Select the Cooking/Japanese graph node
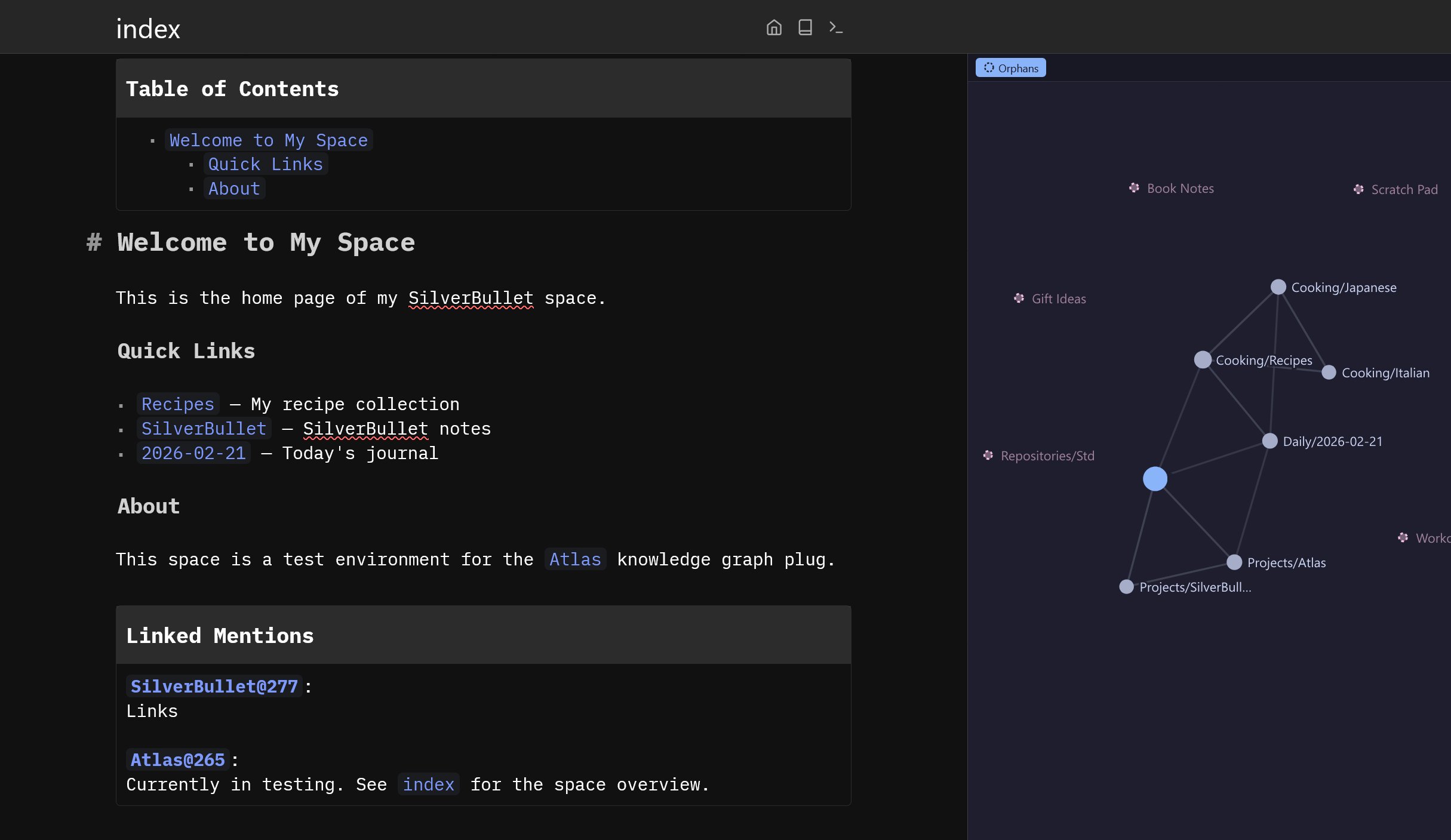This screenshot has width=1451, height=840. tap(1277, 287)
